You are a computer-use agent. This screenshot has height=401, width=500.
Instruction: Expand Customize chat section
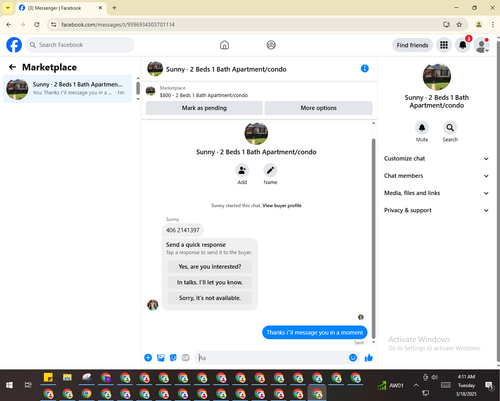click(x=436, y=159)
